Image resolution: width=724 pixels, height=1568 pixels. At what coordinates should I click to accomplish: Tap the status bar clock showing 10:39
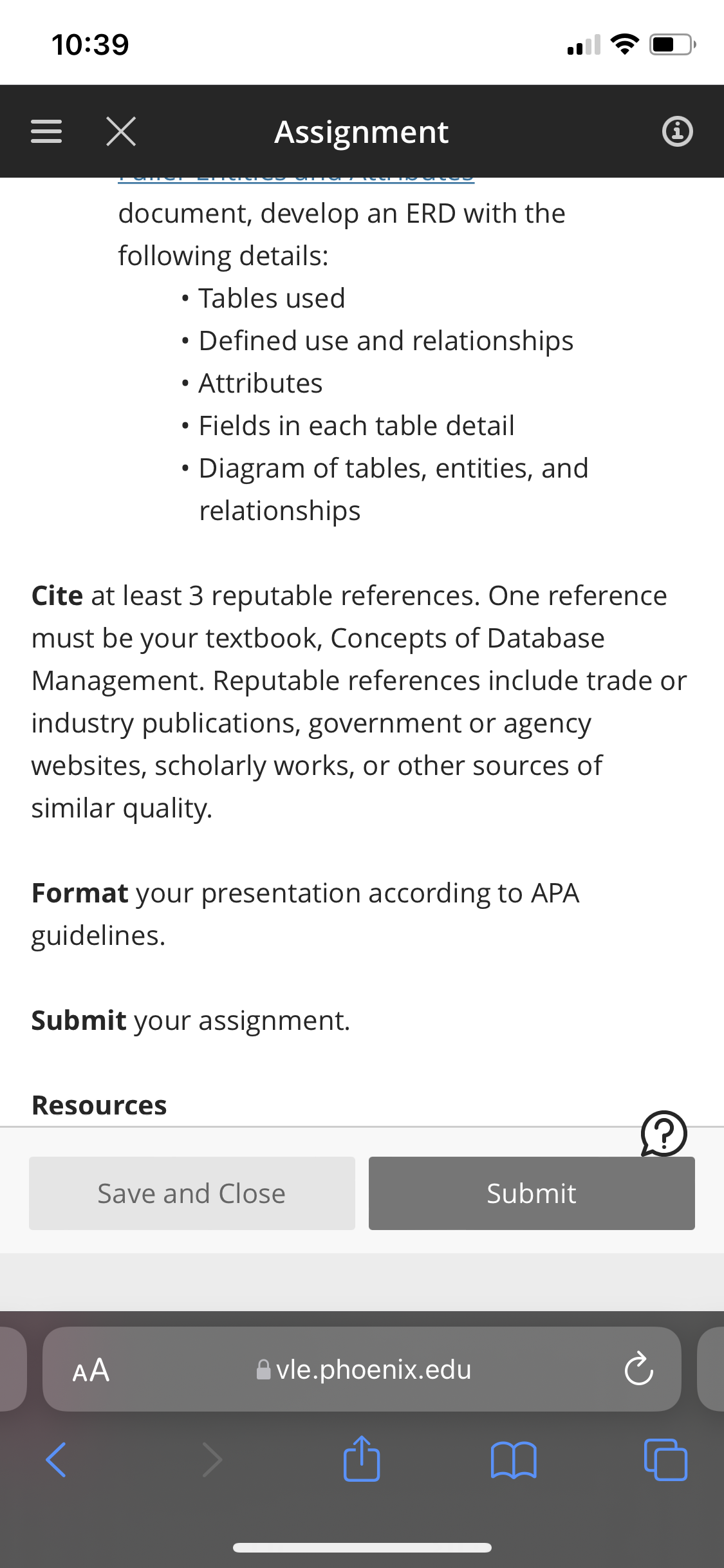click(90, 44)
